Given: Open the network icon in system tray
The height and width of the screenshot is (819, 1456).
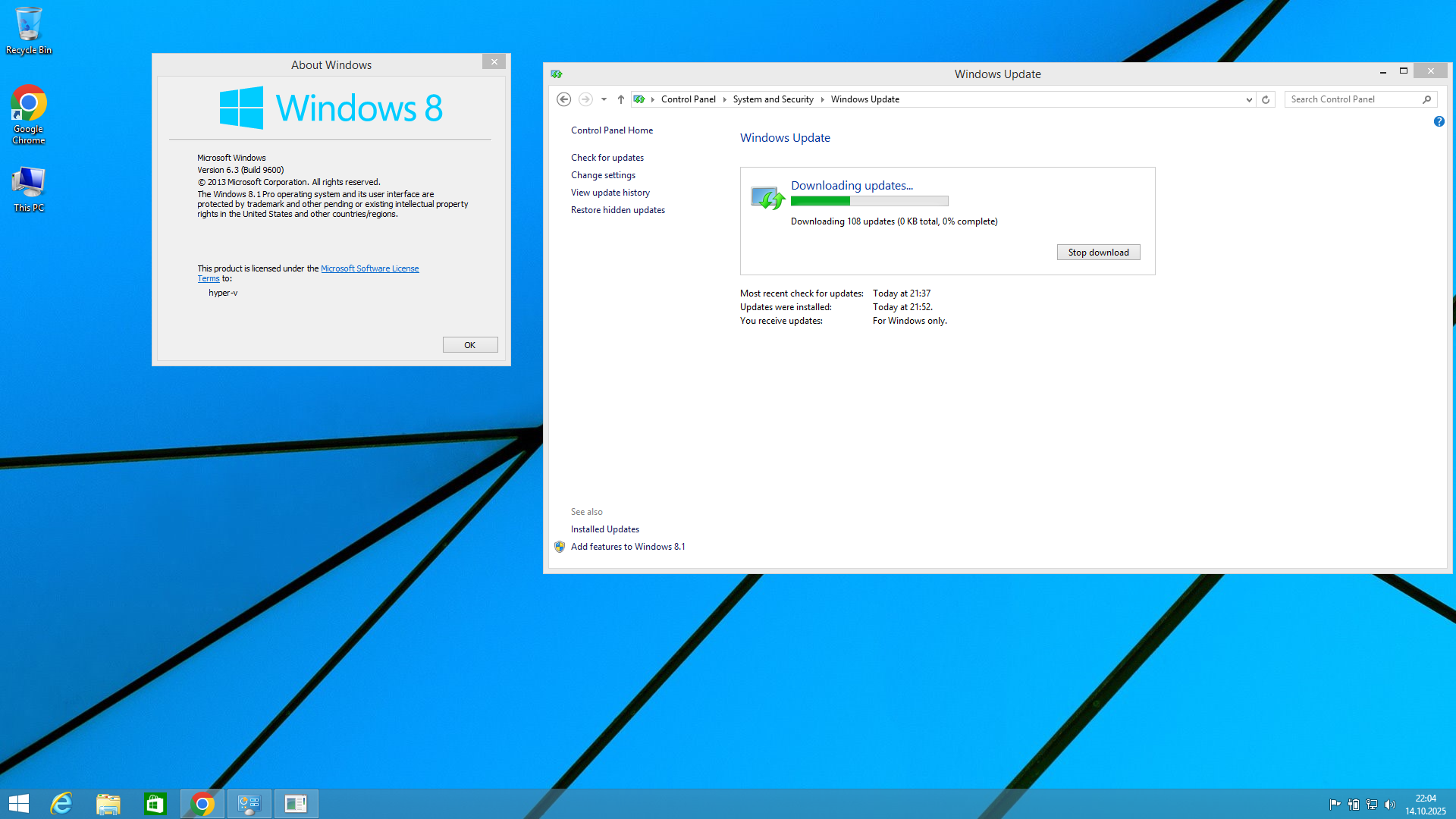Looking at the screenshot, I should (x=1372, y=805).
